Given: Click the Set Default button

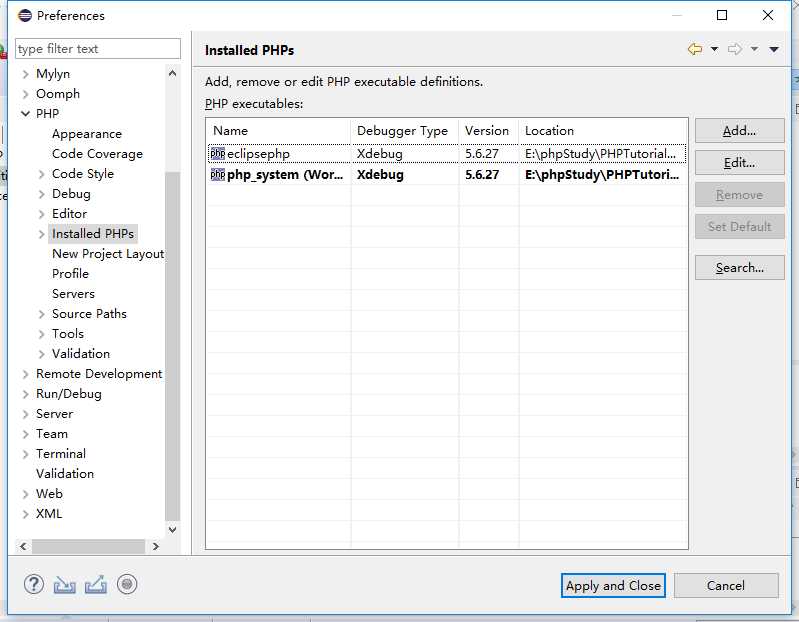Looking at the screenshot, I should 739,227.
